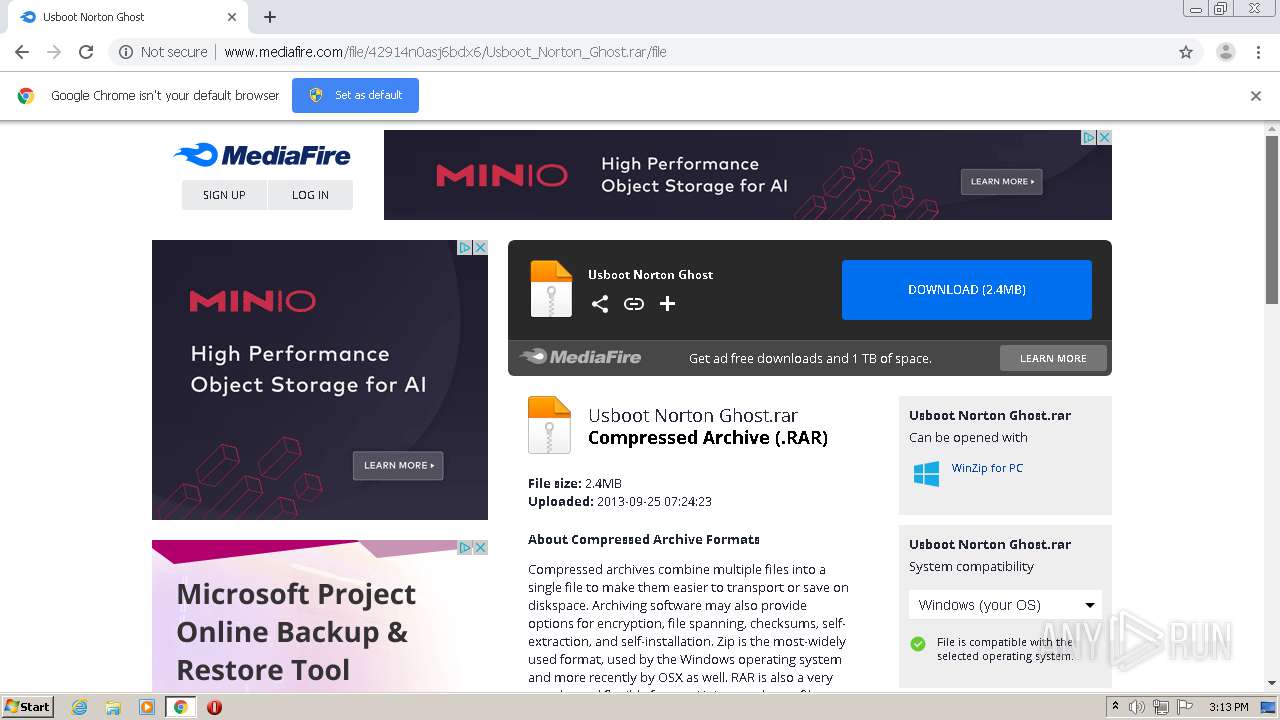Open the Chrome three-dot menu
The image size is (1280, 720).
point(1258,52)
